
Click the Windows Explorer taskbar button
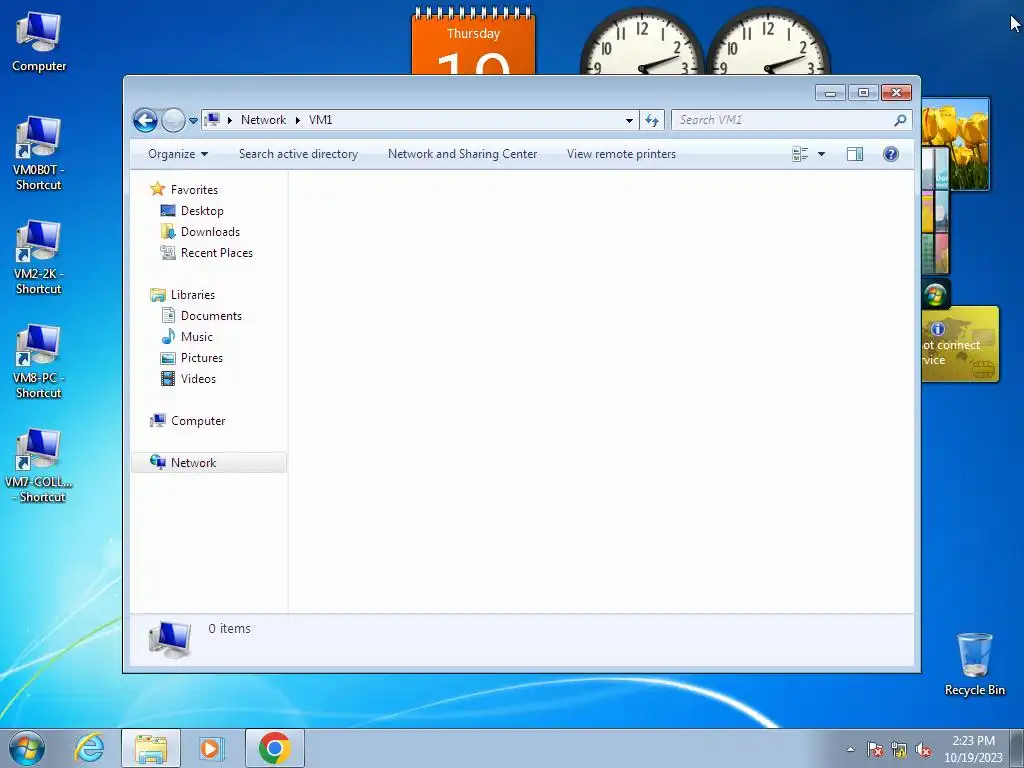(x=151, y=748)
